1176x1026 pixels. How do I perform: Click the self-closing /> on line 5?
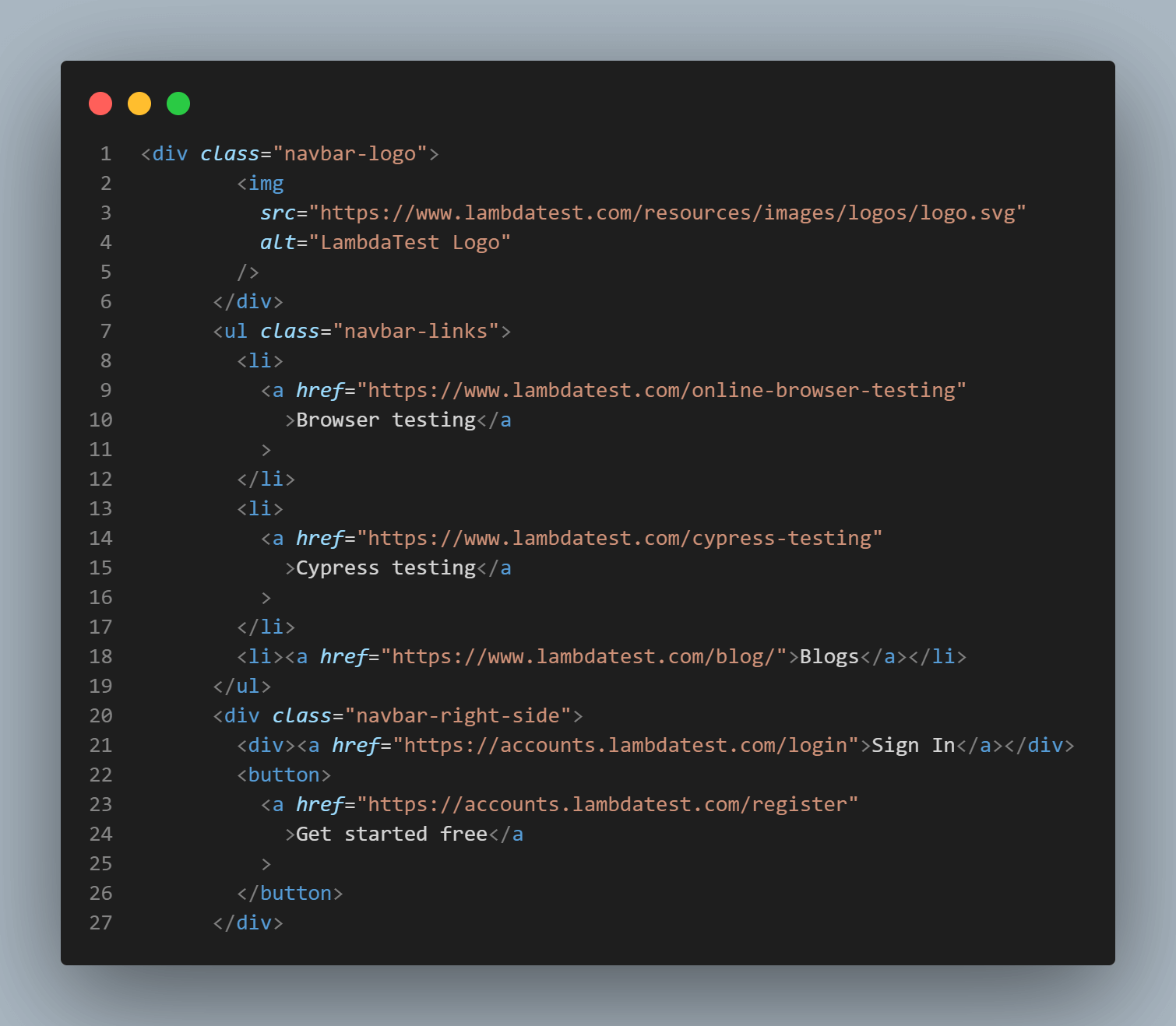(248, 272)
